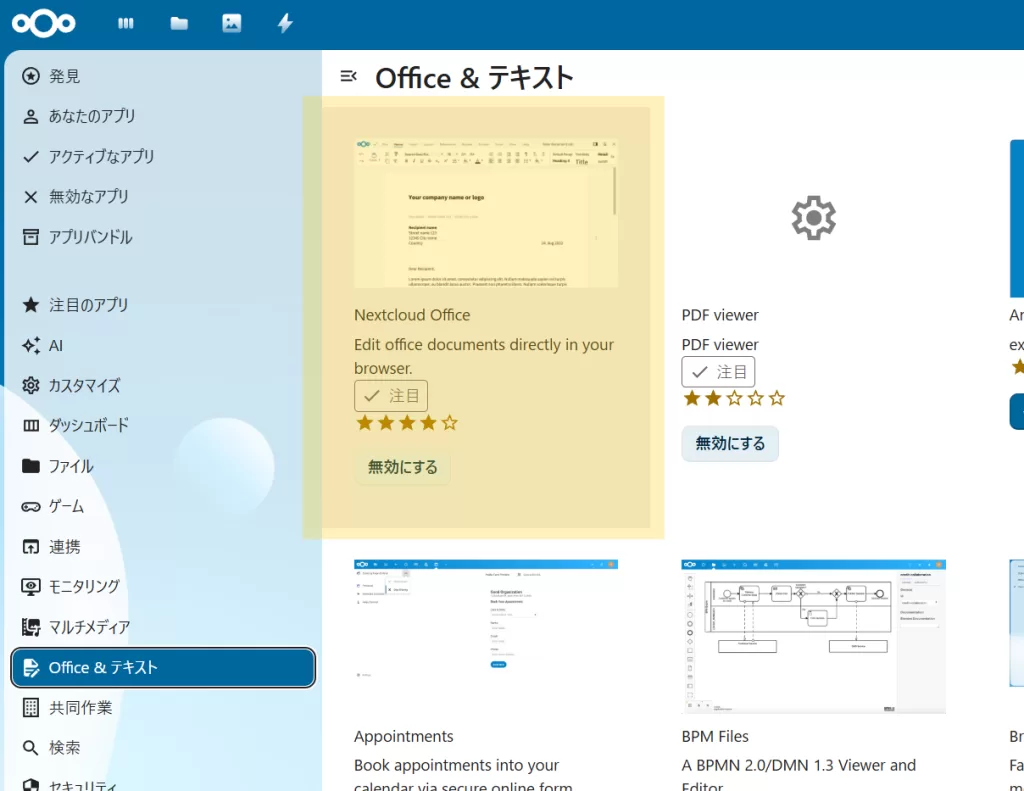
Task: Open the Dashboard grid icon in the top bar
Action: pyautogui.click(x=126, y=22)
